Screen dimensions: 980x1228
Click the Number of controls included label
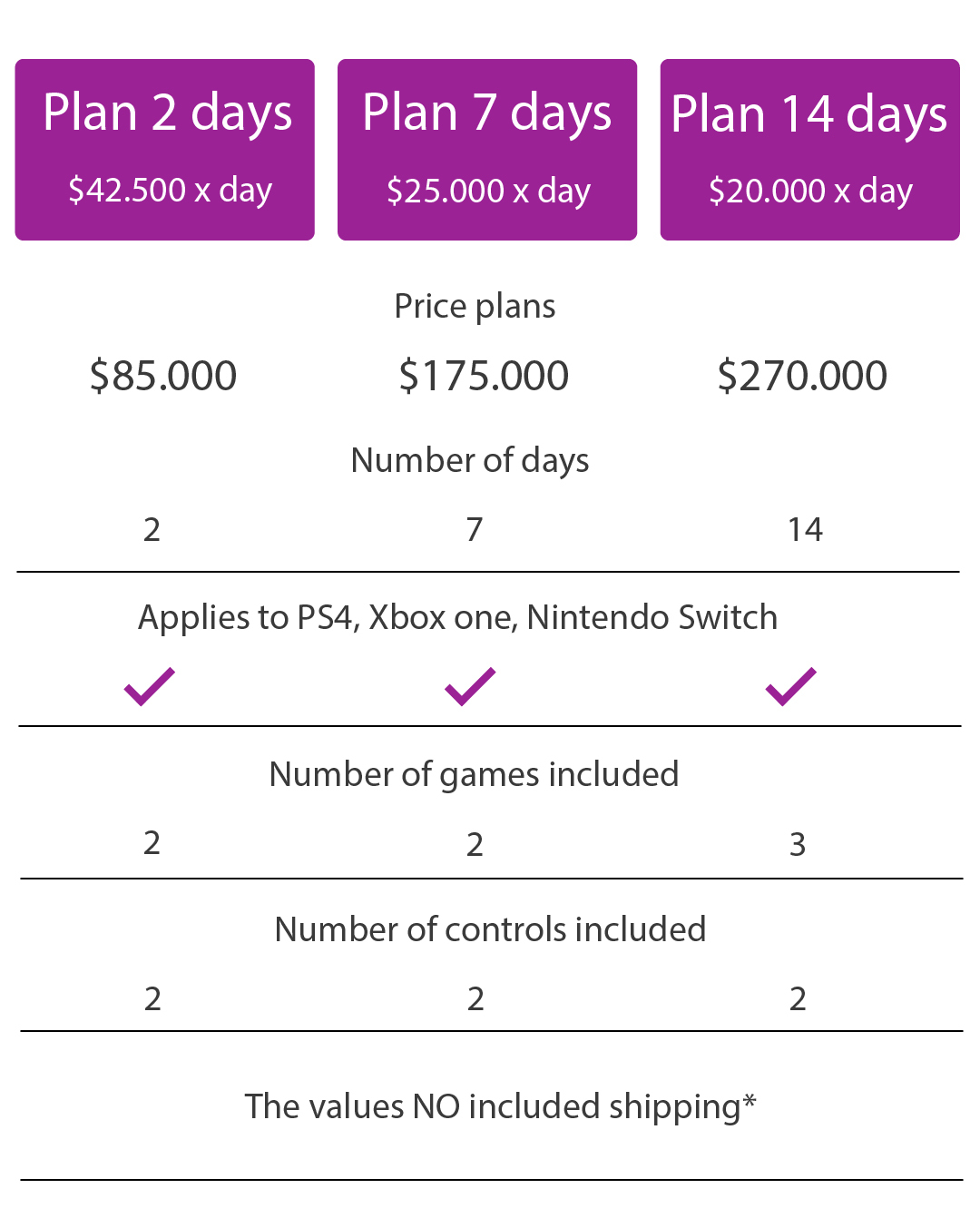[x=490, y=929]
